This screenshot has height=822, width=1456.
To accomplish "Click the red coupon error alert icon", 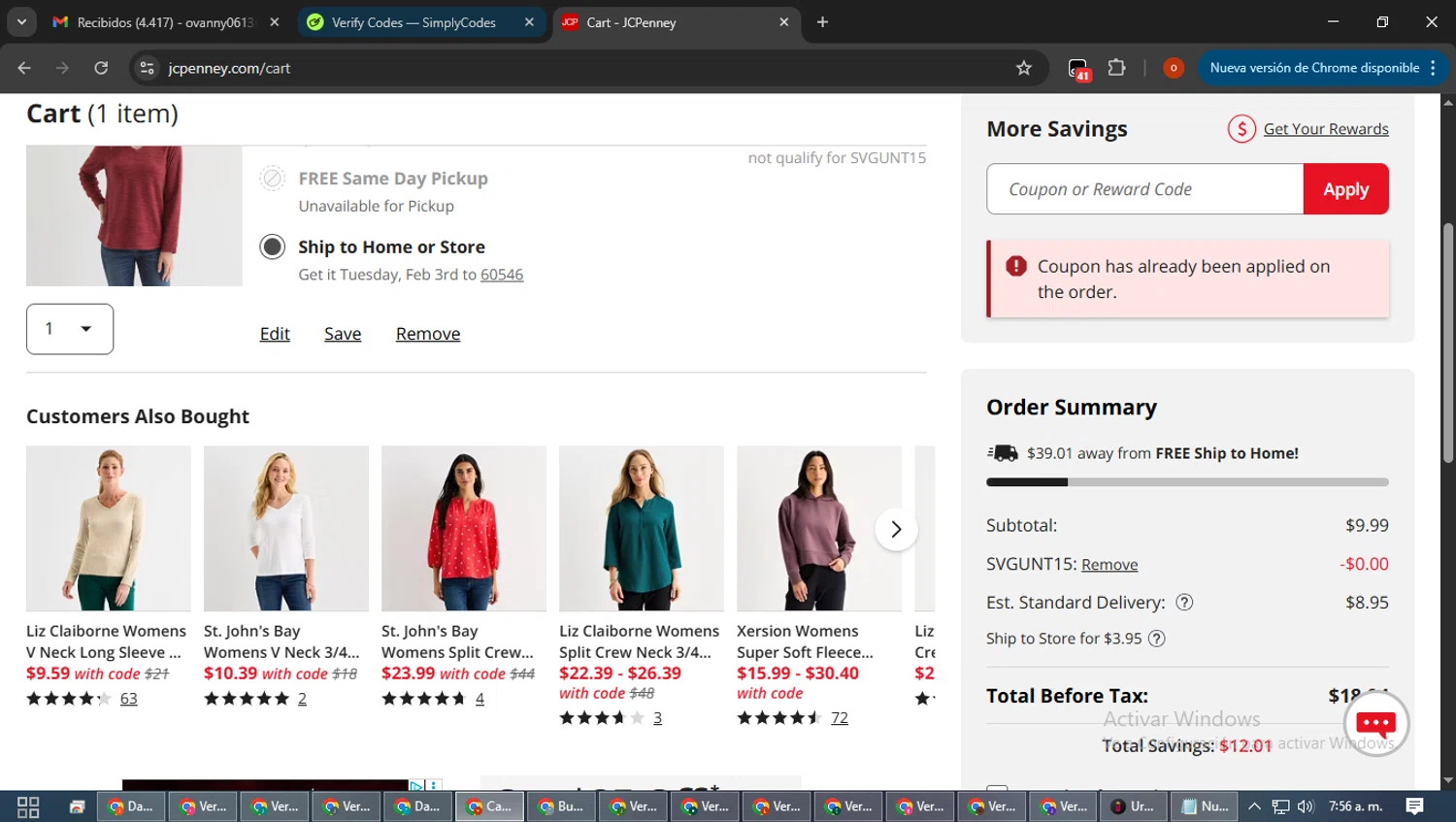I will [x=1016, y=266].
